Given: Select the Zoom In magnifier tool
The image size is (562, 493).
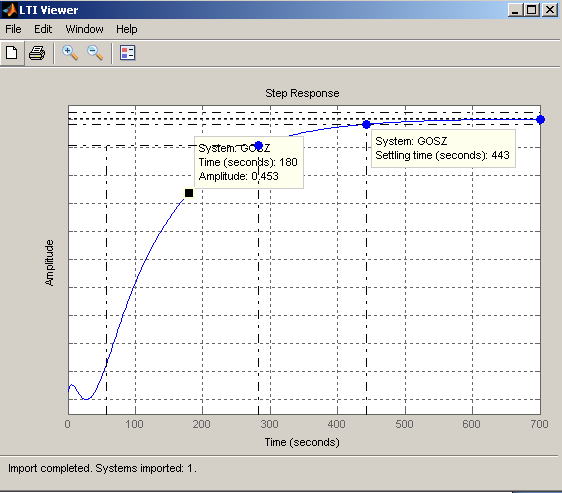Looking at the screenshot, I should pyautogui.click(x=70, y=53).
